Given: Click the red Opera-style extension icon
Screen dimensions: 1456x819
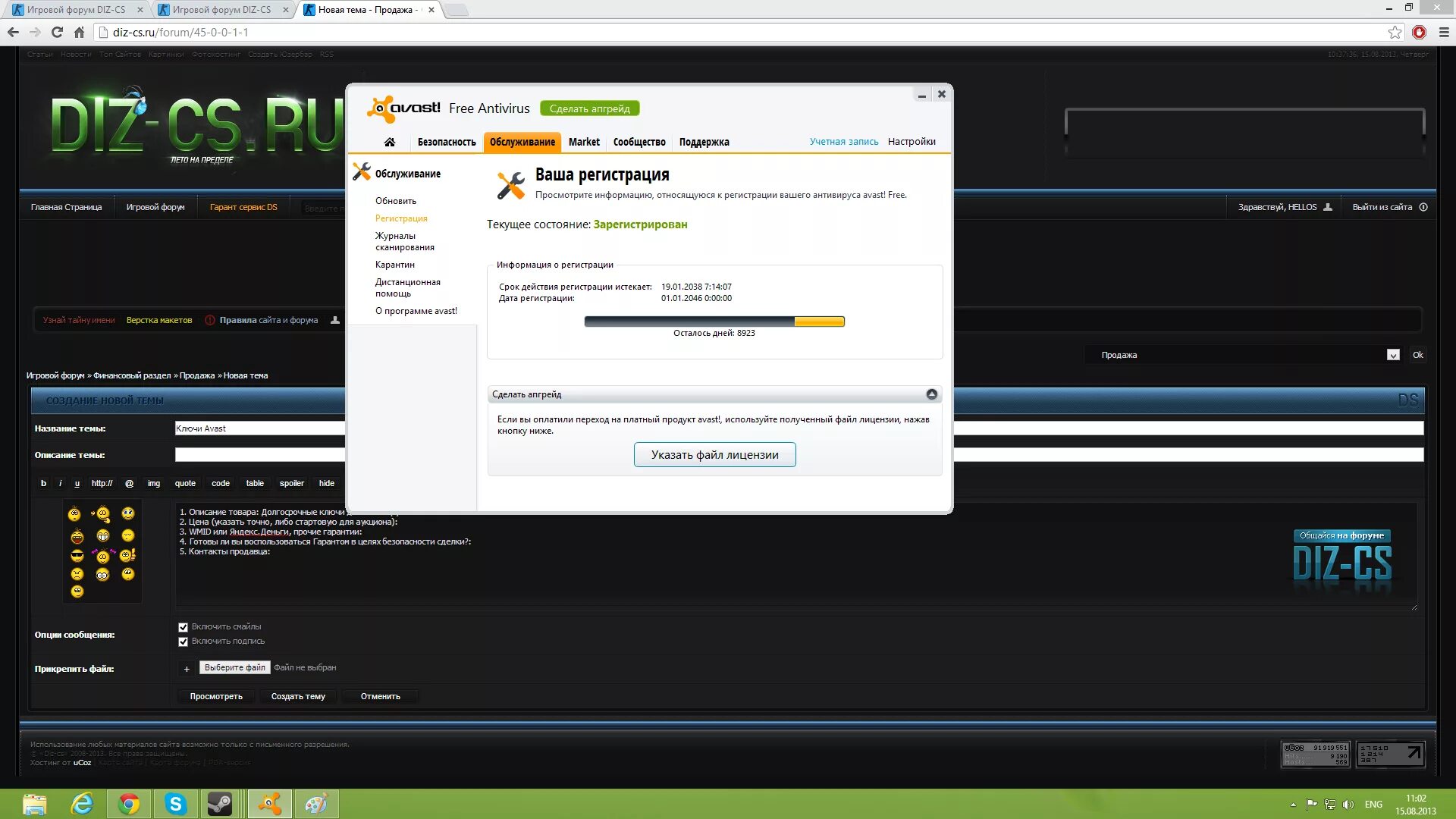Looking at the screenshot, I should point(1419,32).
